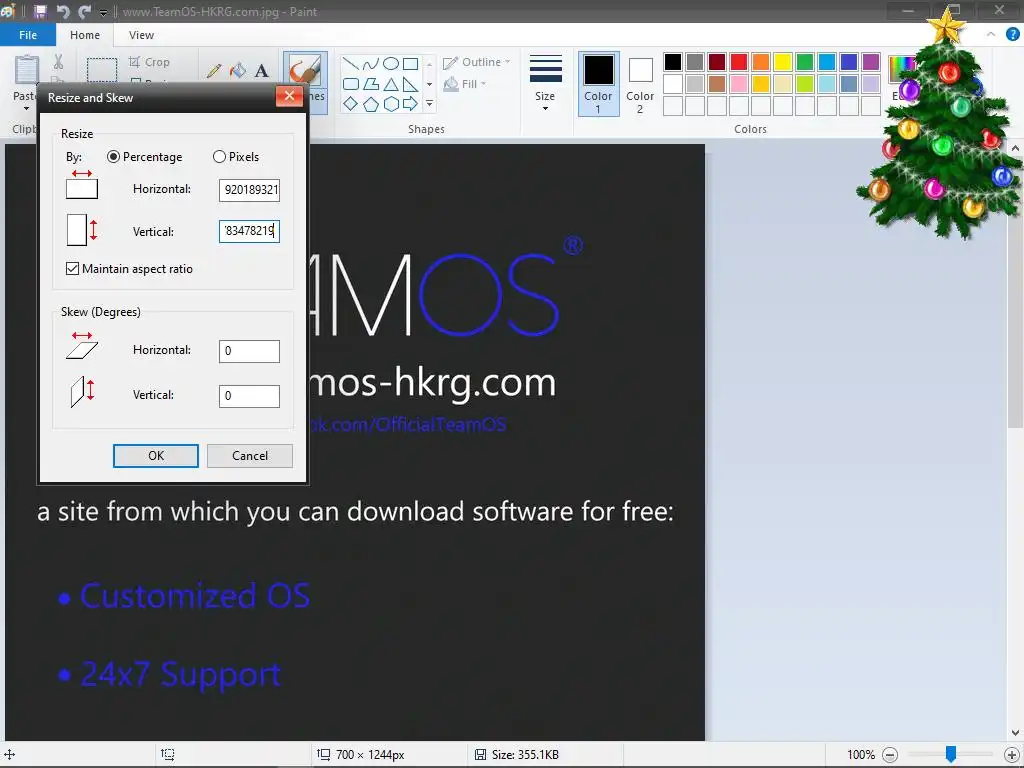The height and width of the screenshot is (768, 1024).
Task: Pick the Line shape
Action: click(351, 63)
